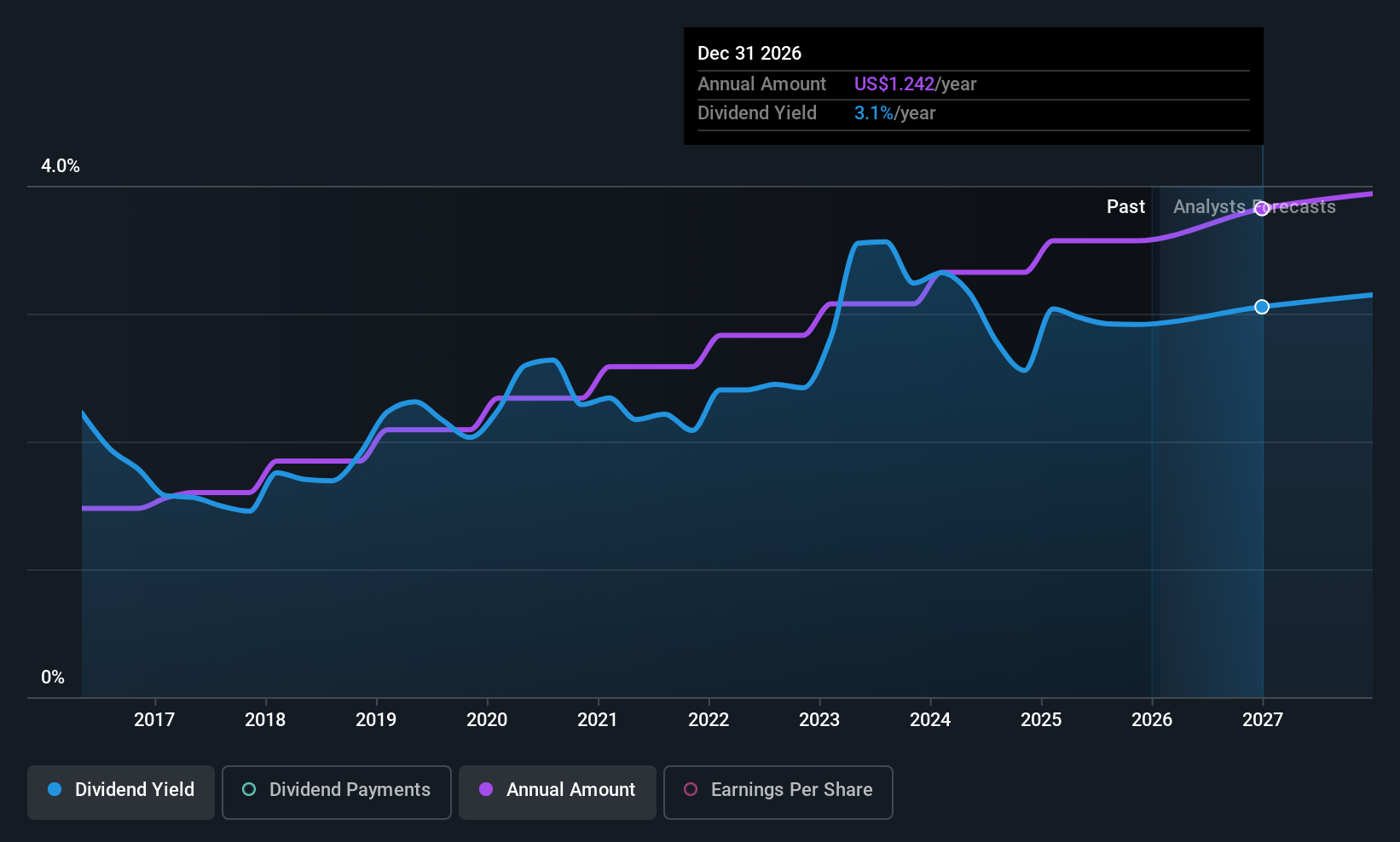Screen dimensions: 1400x842
Task: Click the purple Annual Amount data point marker
Action: 1262,209
